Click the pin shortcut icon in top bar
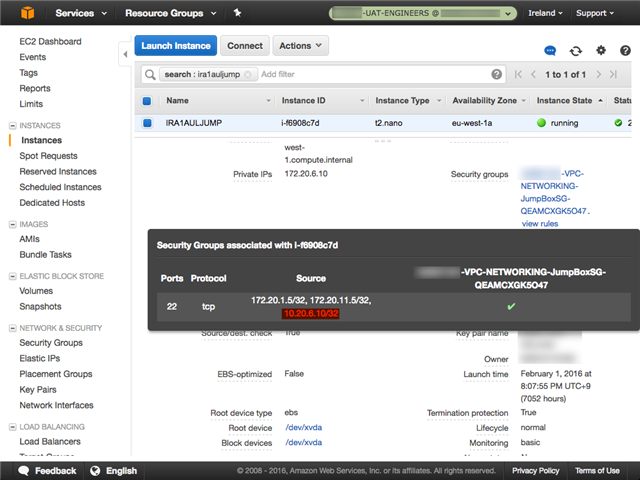 tap(237, 13)
